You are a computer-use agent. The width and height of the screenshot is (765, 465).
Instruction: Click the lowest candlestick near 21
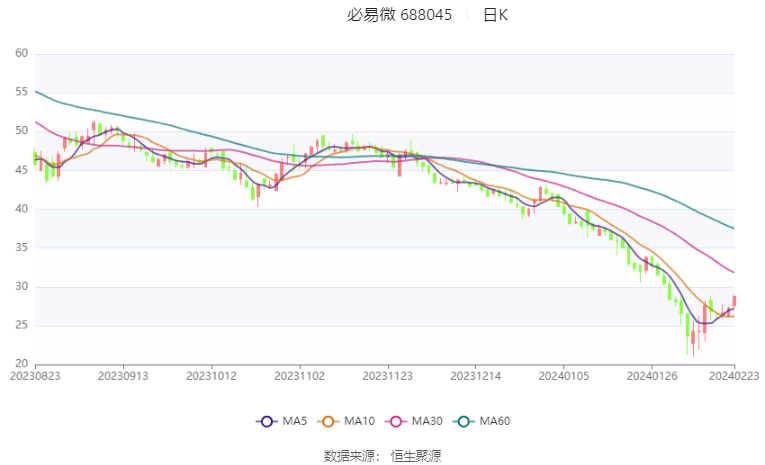(693, 338)
